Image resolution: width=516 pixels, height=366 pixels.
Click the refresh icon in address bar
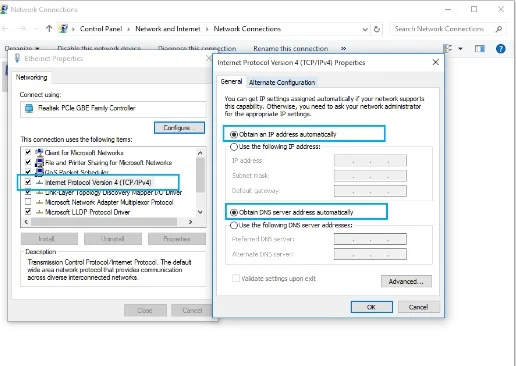[x=377, y=29]
